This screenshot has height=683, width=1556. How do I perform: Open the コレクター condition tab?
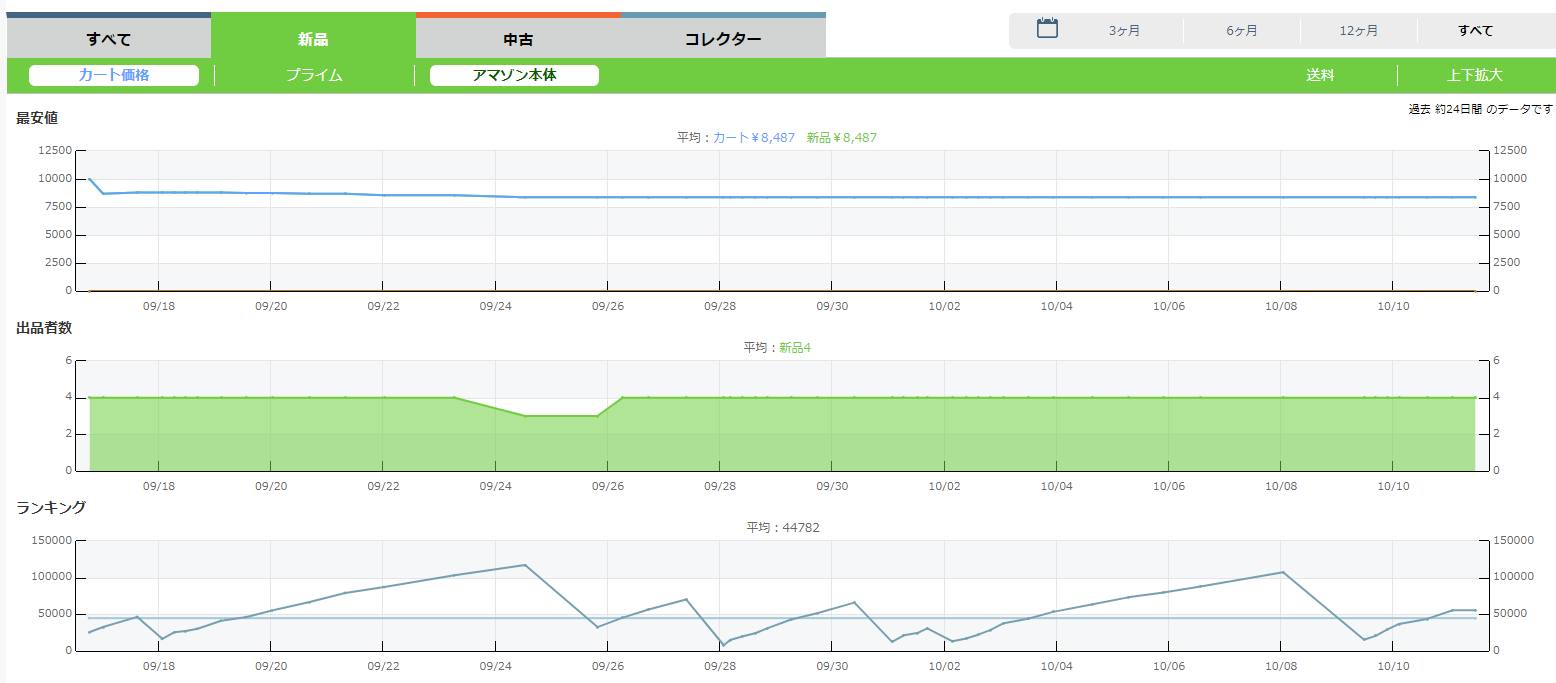point(723,40)
